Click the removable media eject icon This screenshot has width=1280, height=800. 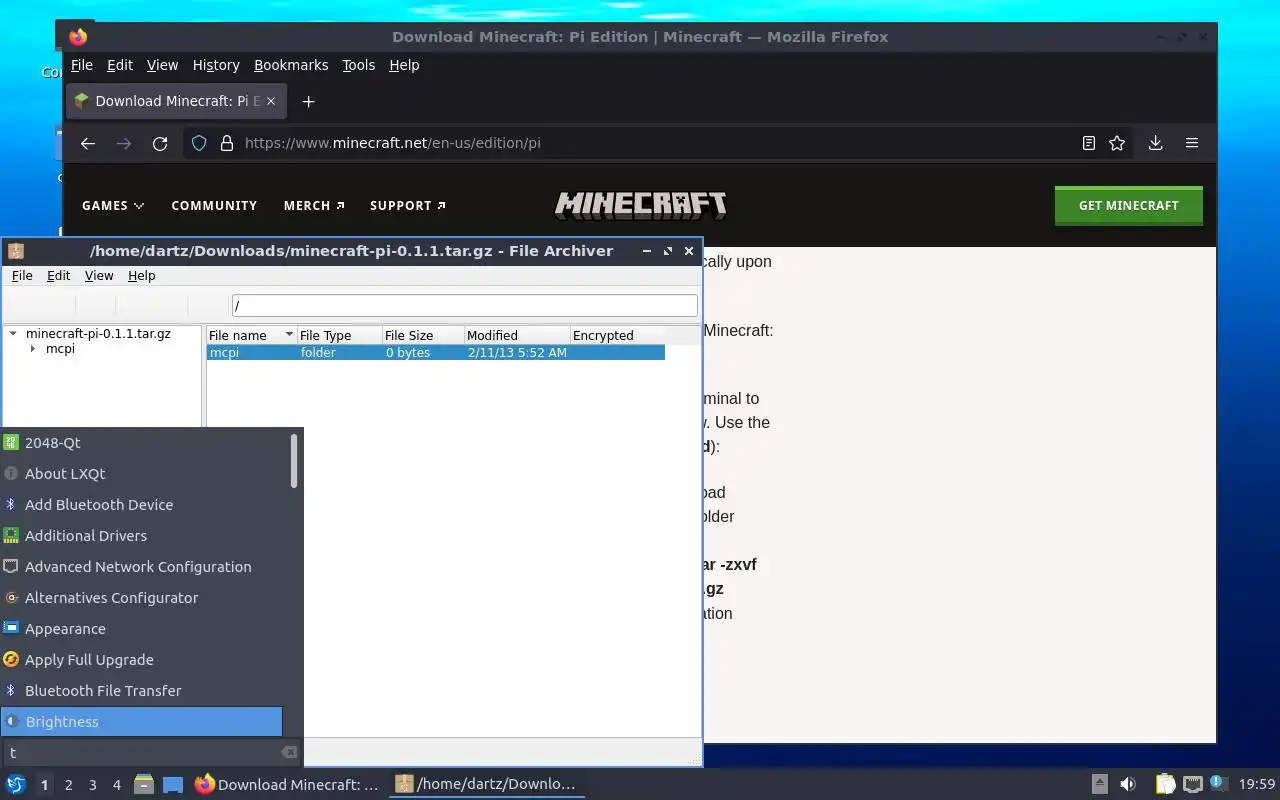pos(1100,784)
